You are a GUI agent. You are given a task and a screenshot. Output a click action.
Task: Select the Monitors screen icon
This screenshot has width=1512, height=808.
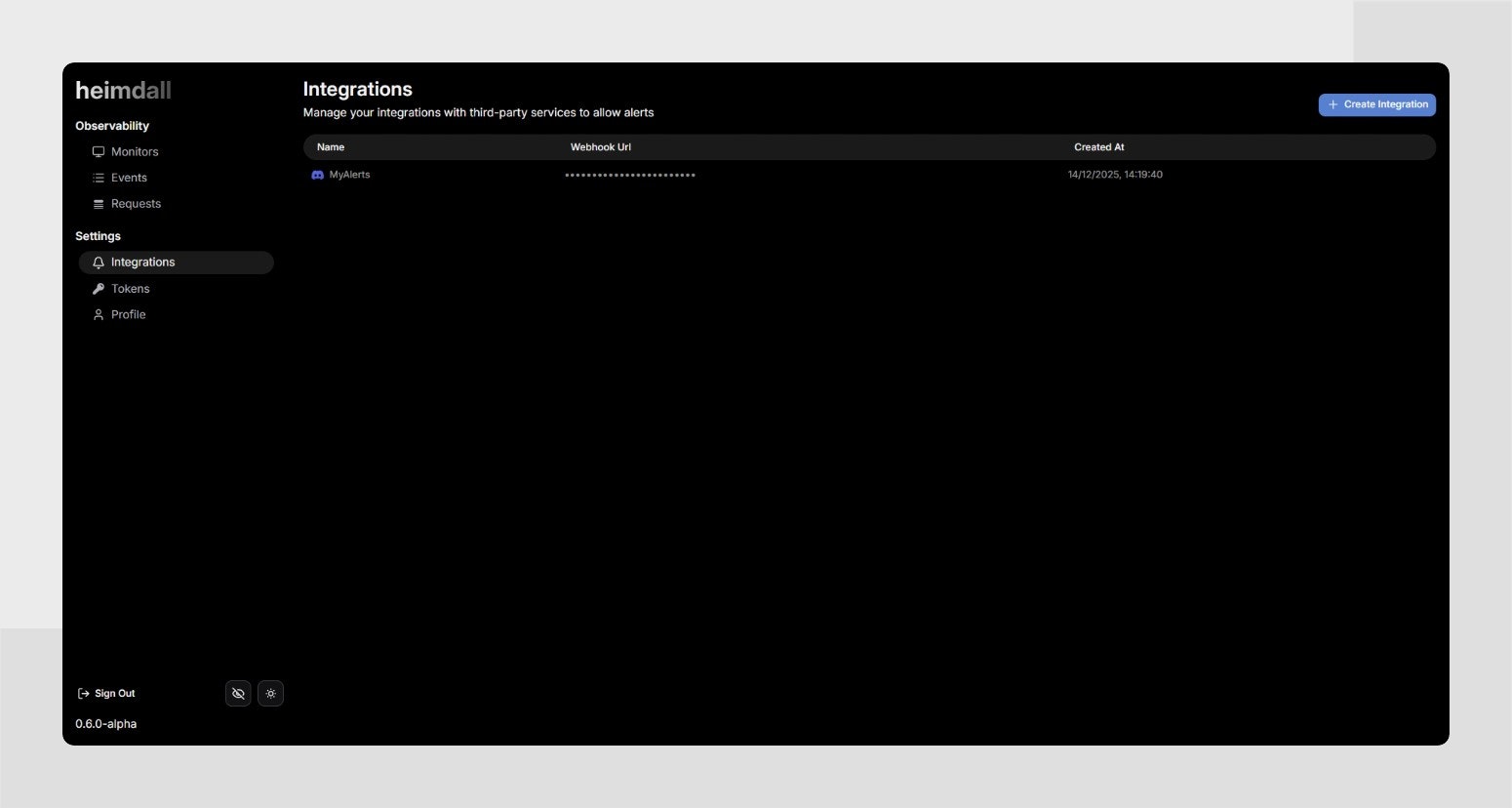pyautogui.click(x=99, y=151)
